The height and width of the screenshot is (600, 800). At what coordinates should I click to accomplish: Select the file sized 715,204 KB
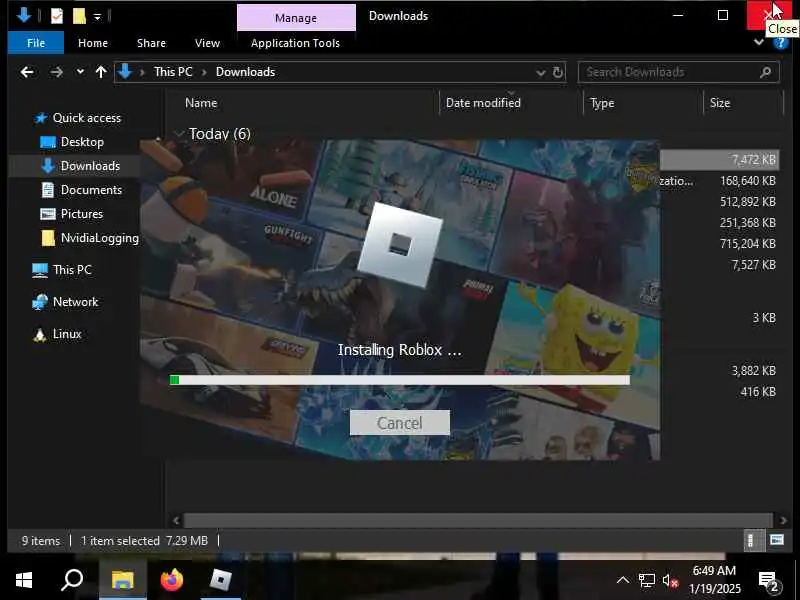tap(747, 243)
